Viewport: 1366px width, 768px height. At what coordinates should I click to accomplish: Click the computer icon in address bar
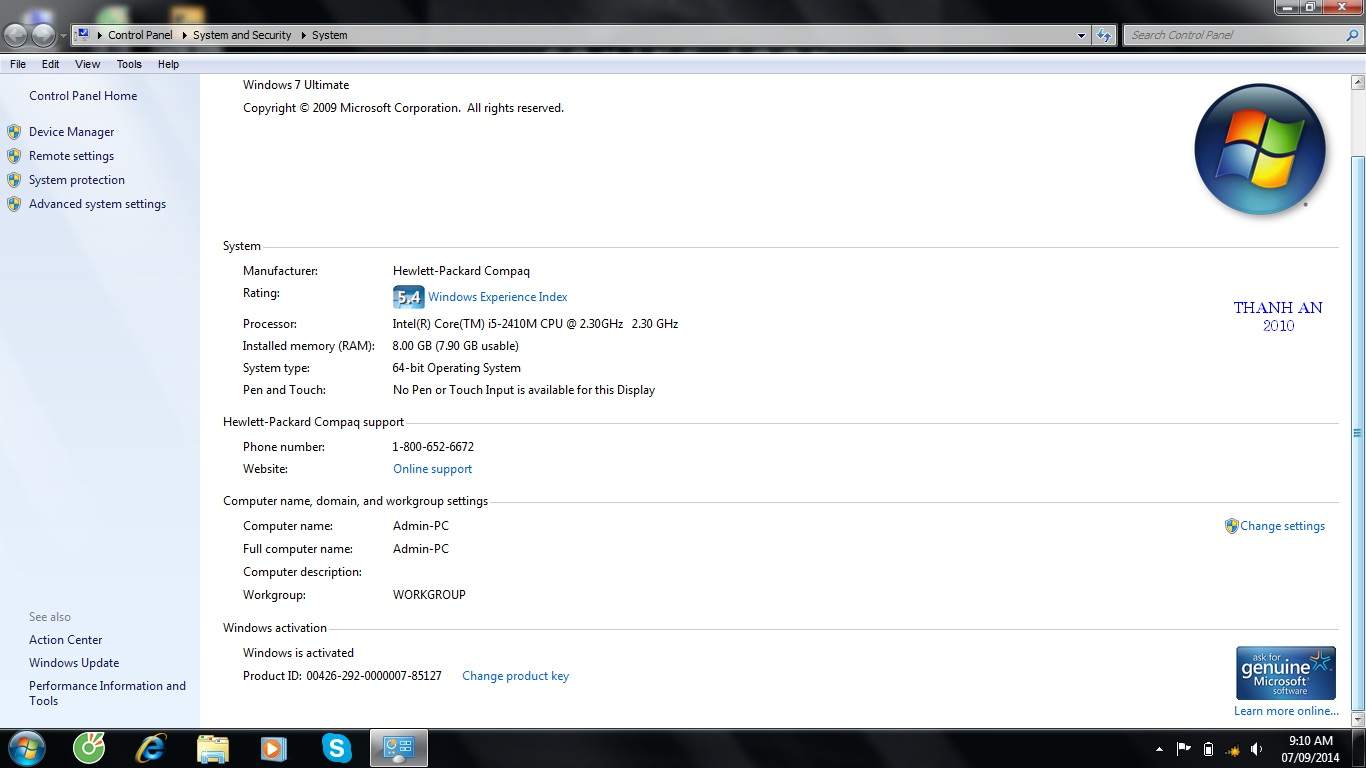[84, 34]
